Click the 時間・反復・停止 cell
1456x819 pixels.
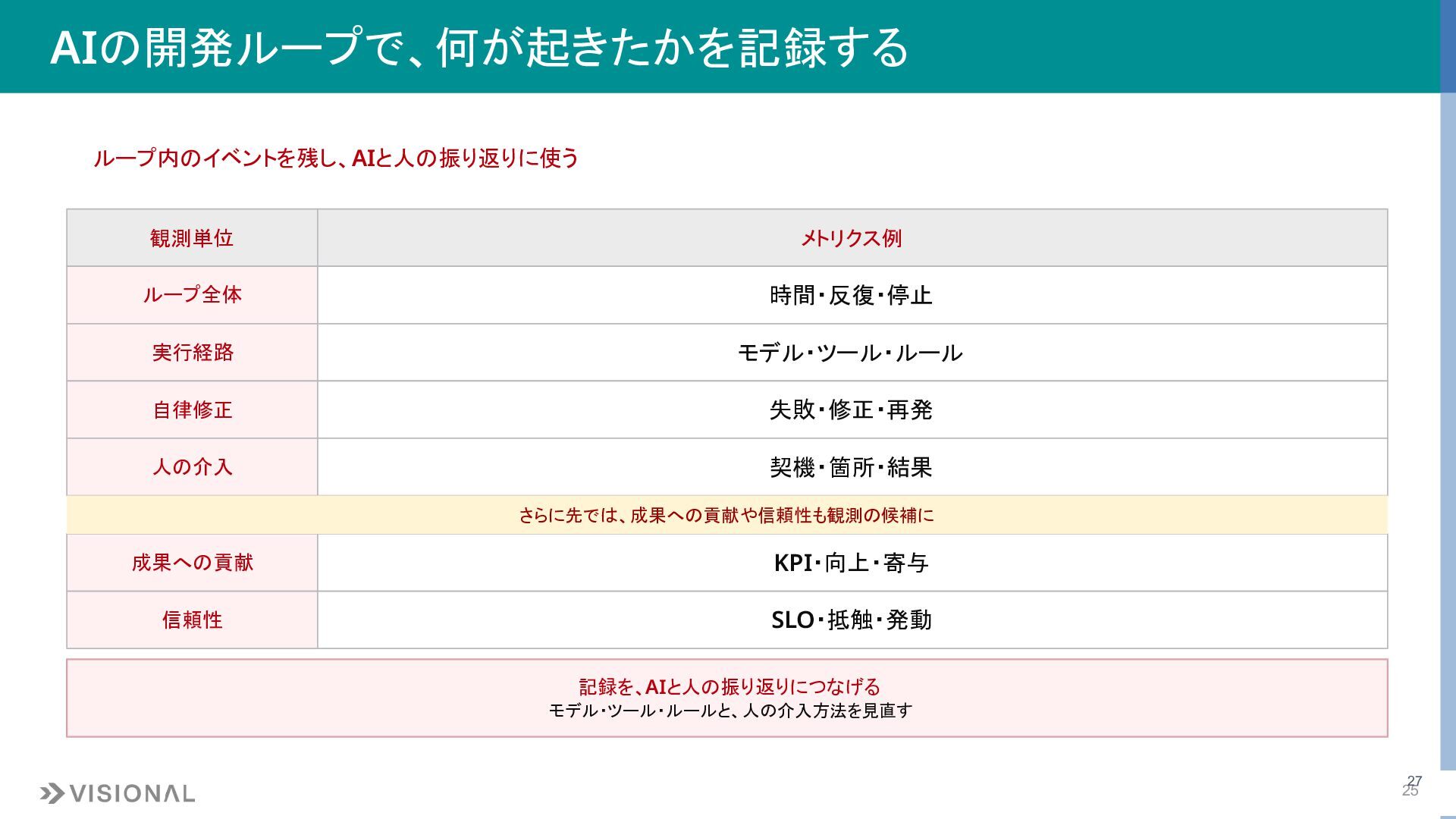tap(852, 295)
